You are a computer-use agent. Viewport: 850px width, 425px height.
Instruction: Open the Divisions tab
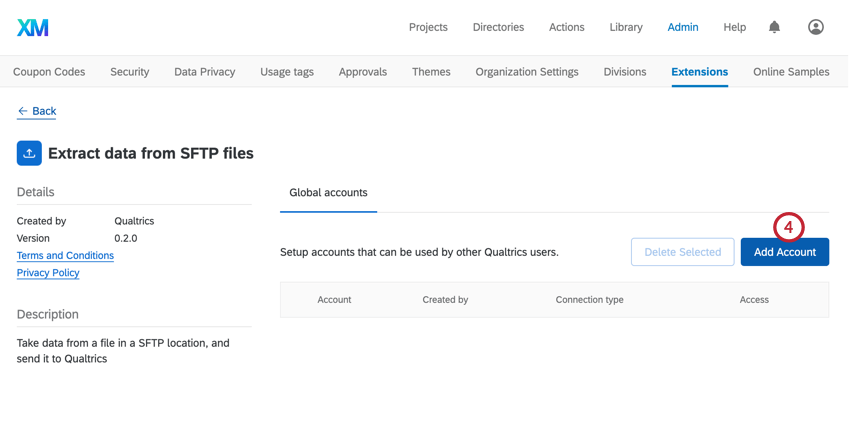(624, 72)
